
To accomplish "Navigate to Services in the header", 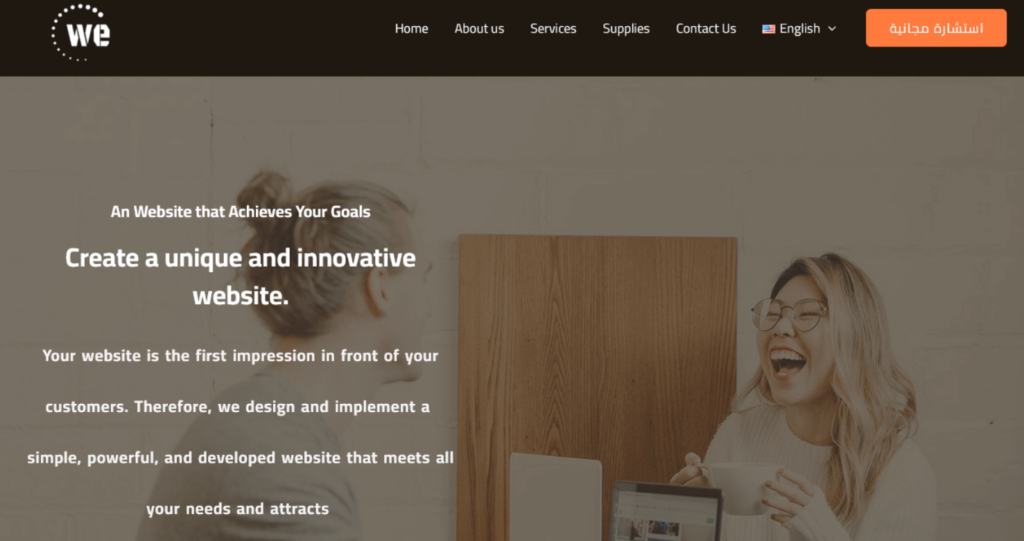I will (x=553, y=29).
